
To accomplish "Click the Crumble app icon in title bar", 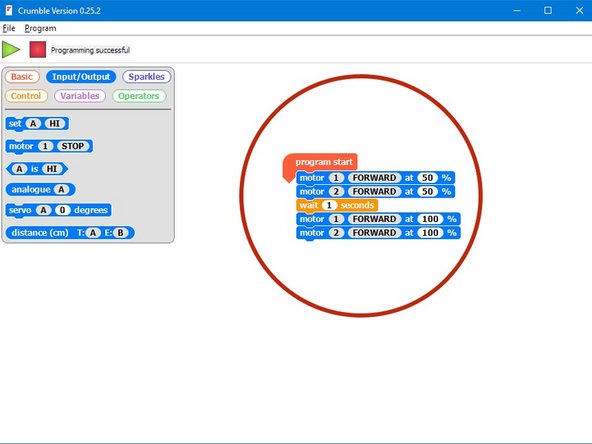I will [x=9, y=10].
